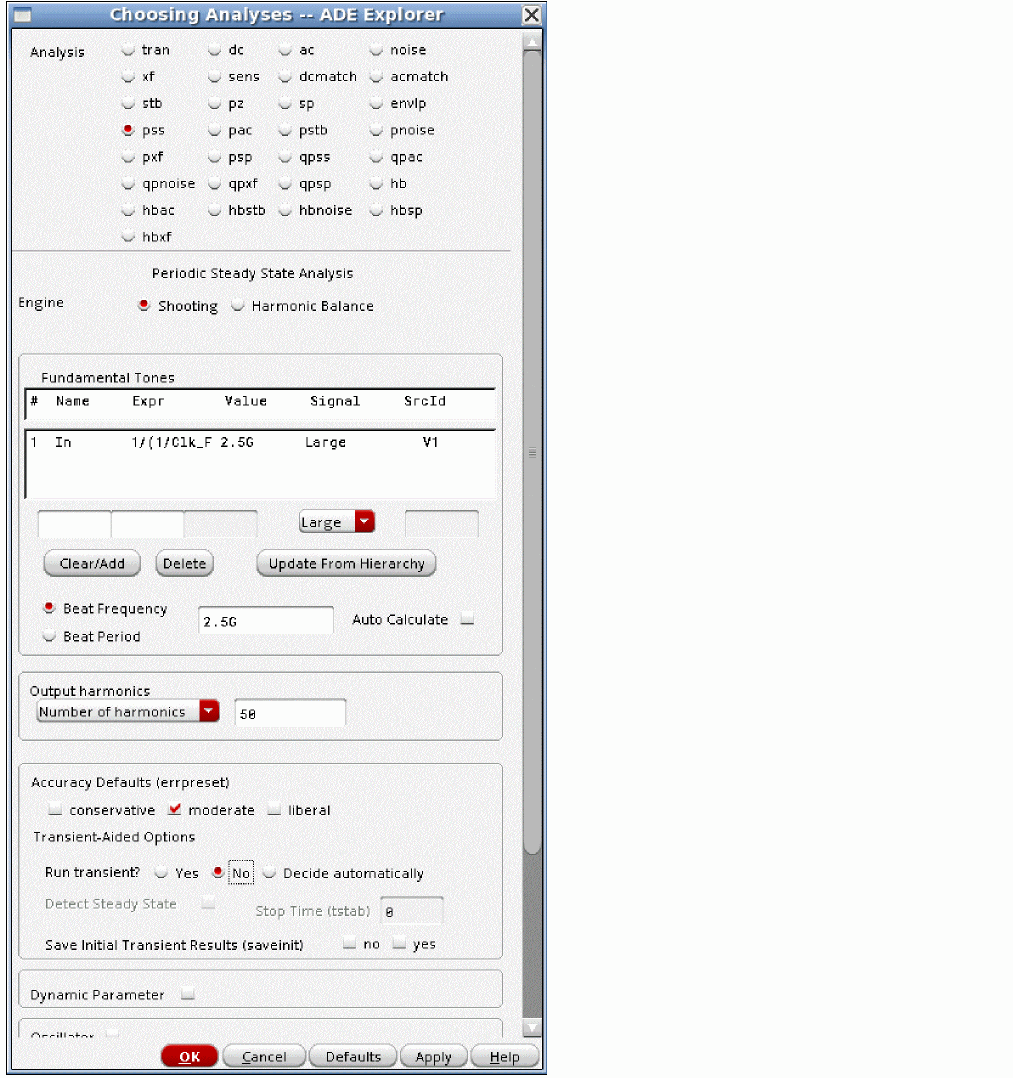Image resolution: width=1013 pixels, height=1078 pixels.
Task: Check saveinit yes checkbox
Action: [399, 943]
